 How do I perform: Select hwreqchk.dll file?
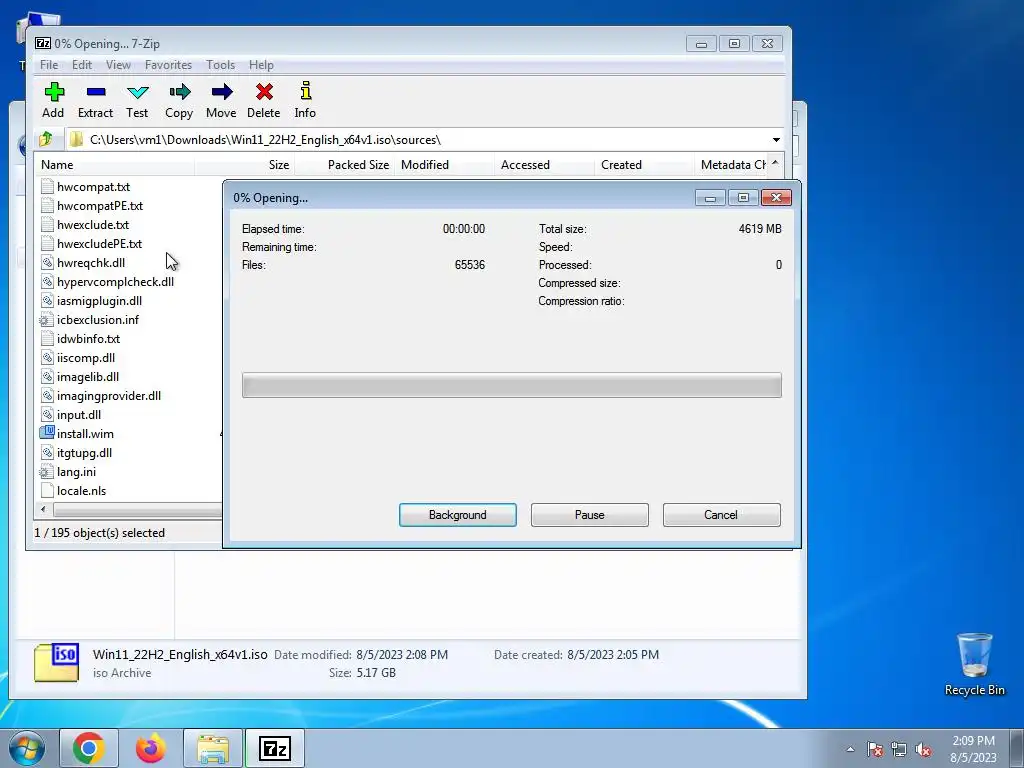(x=91, y=263)
